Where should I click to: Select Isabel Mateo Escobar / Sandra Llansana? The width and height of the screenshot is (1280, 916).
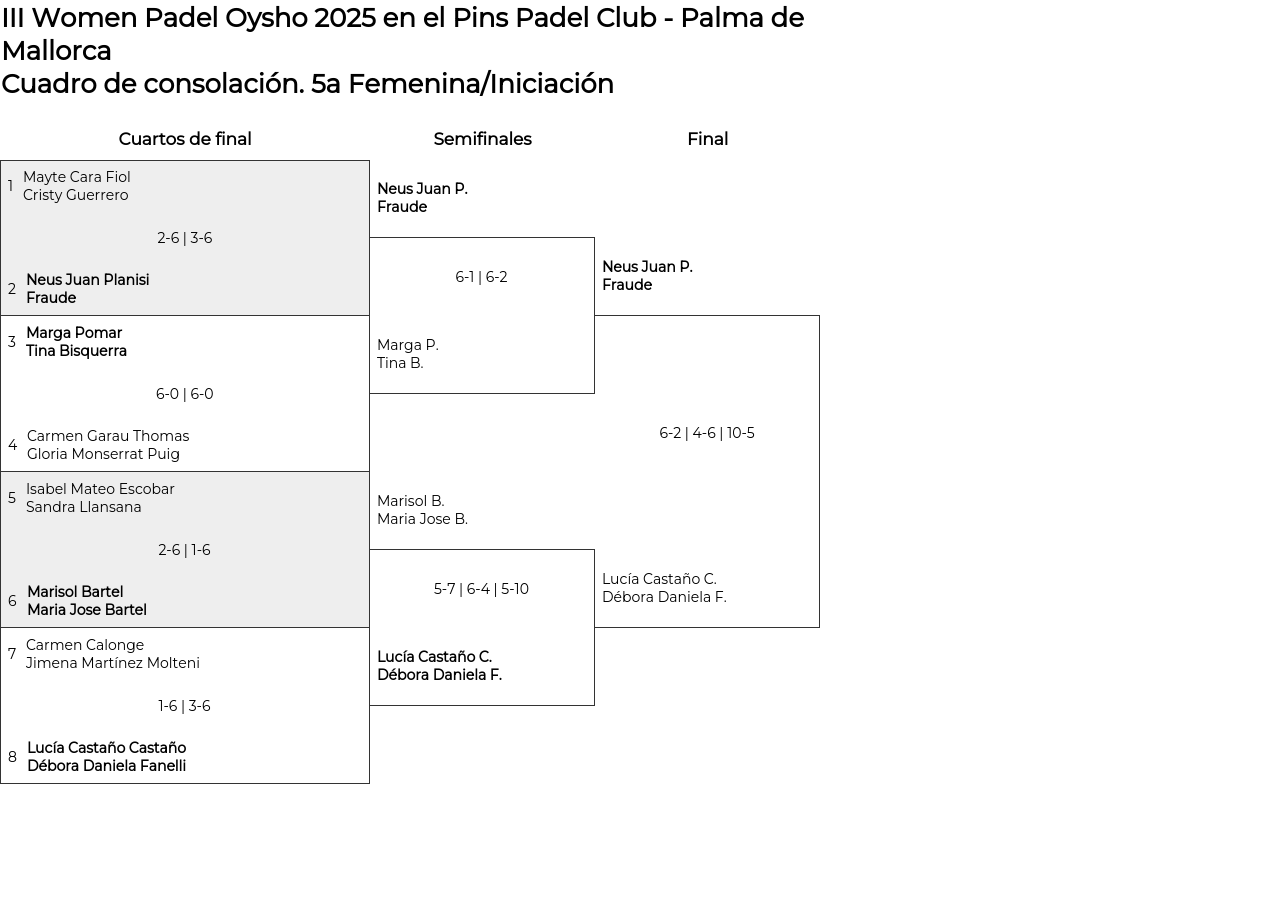[x=100, y=498]
